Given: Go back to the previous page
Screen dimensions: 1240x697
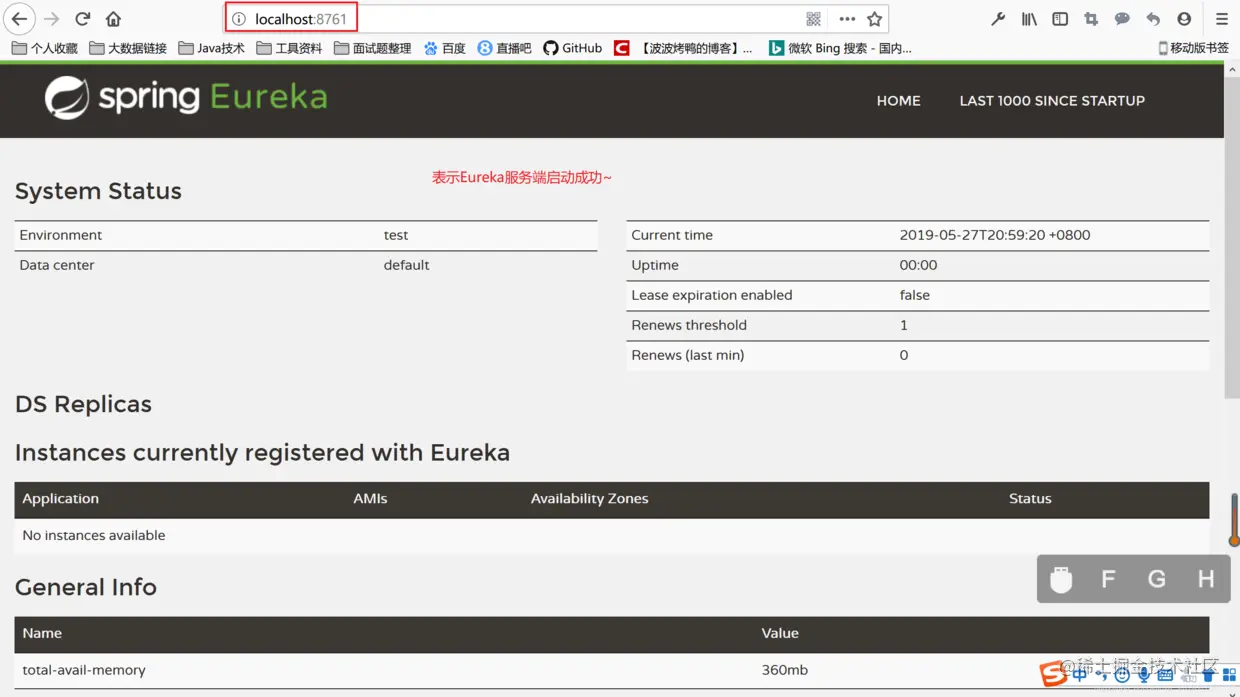Looking at the screenshot, I should pos(19,19).
